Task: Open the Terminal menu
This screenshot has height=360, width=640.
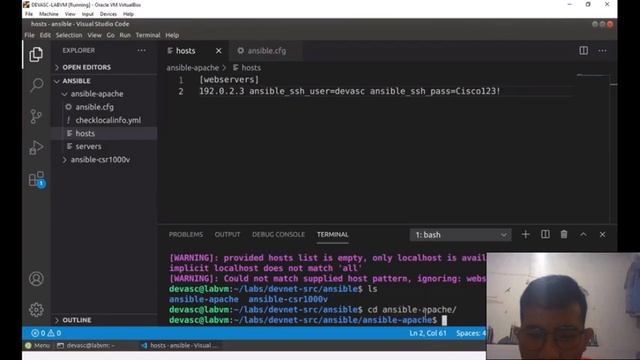Action: (x=148, y=35)
